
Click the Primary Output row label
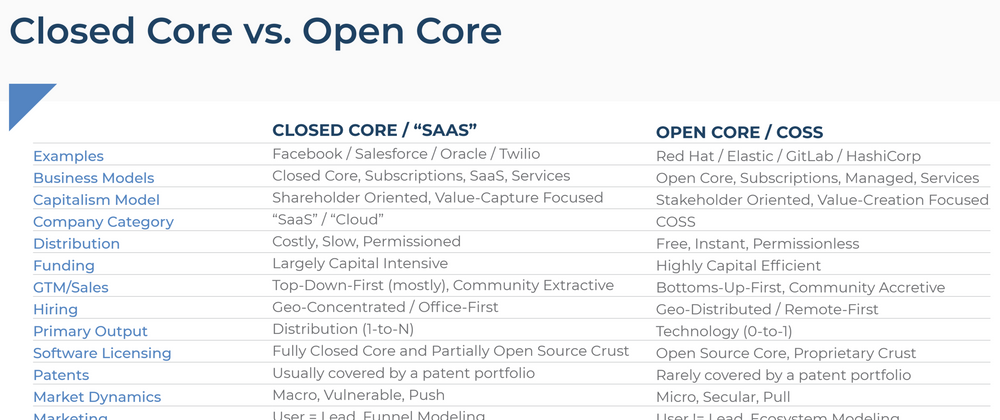[91, 331]
